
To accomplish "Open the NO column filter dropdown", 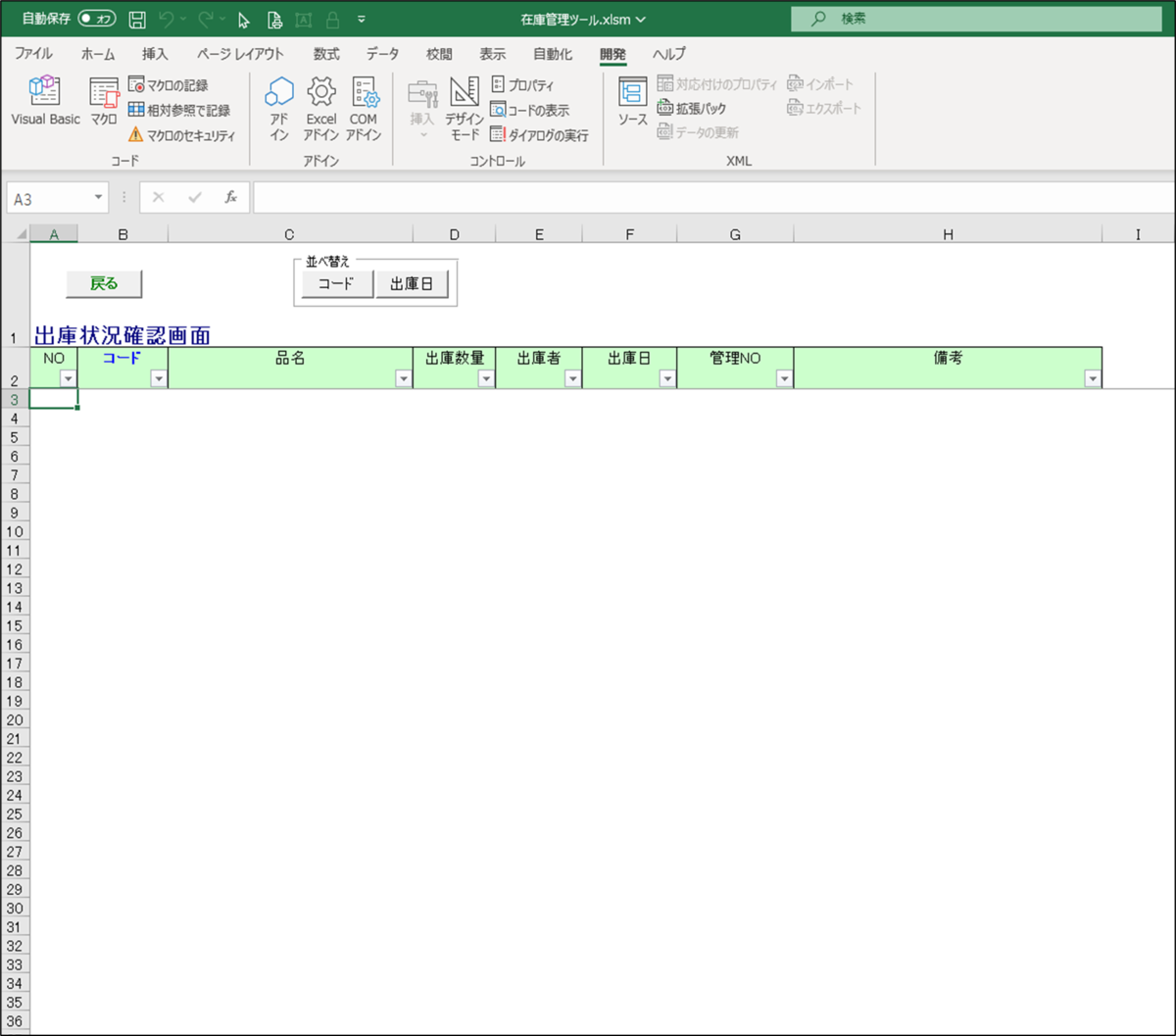I will point(68,379).
